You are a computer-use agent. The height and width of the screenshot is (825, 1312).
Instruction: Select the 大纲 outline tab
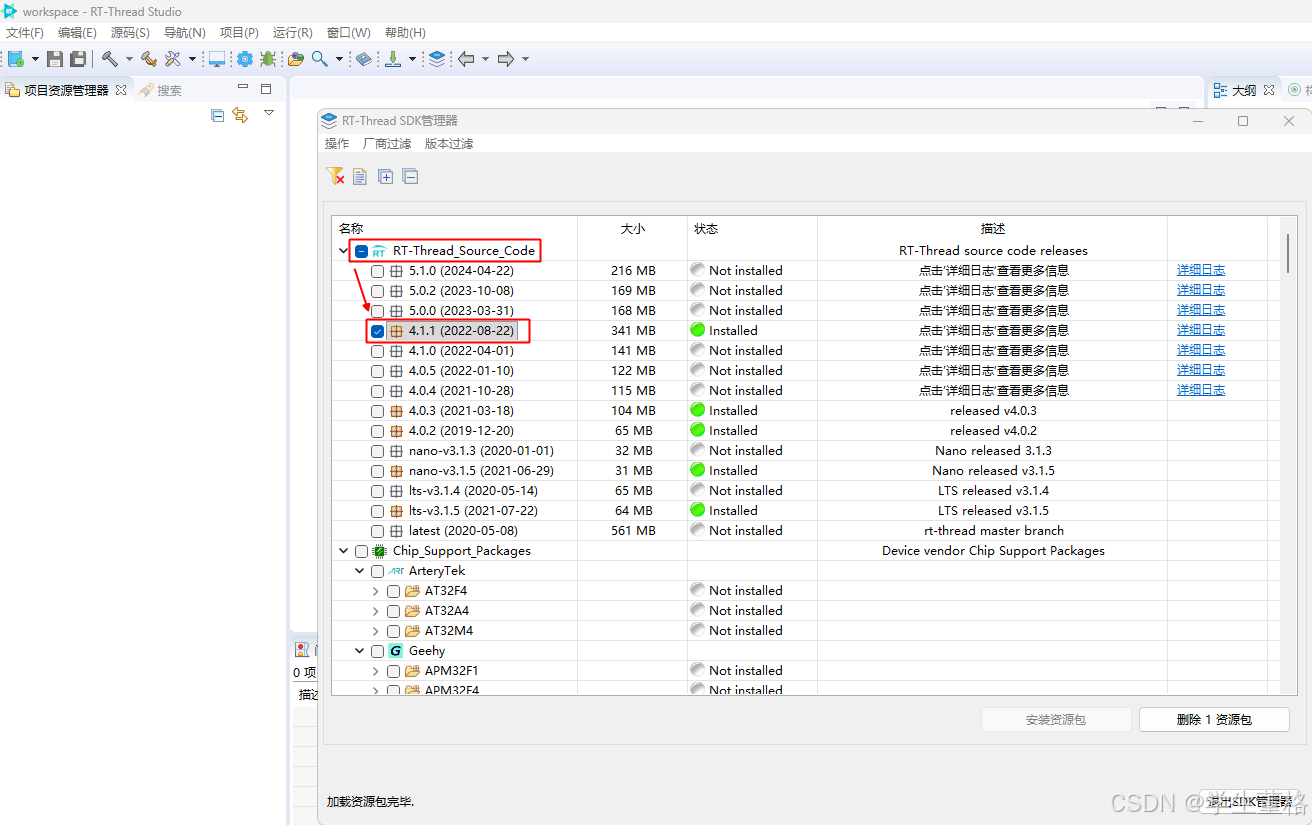point(1244,90)
